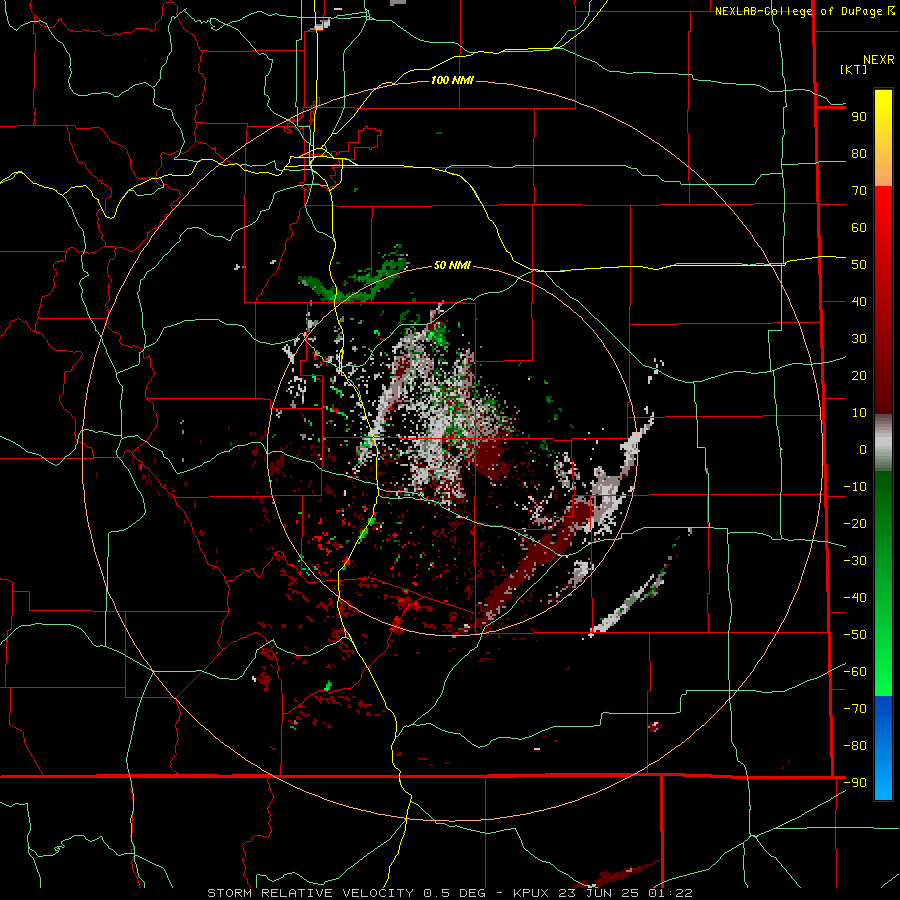The image size is (900, 900).
Task: Click the 80 value on the velocity scale
Action: 859,154
